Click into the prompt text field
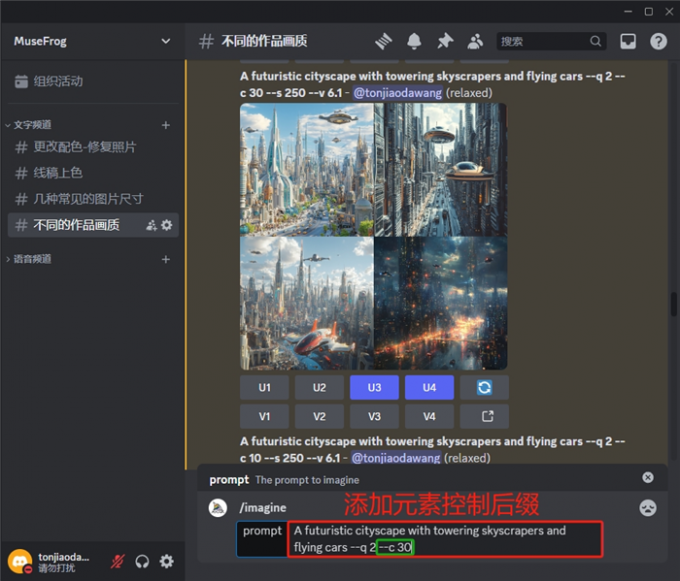 tap(445, 539)
